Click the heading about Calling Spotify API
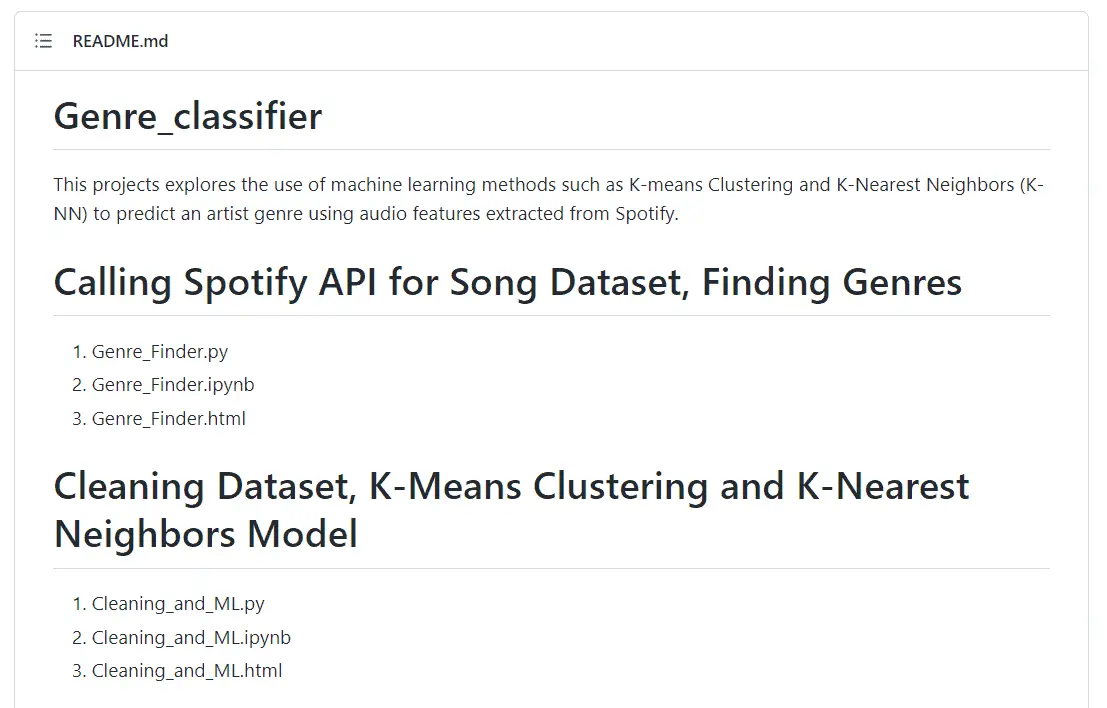This screenshot has height=708, width=1107. click(507, 283)
